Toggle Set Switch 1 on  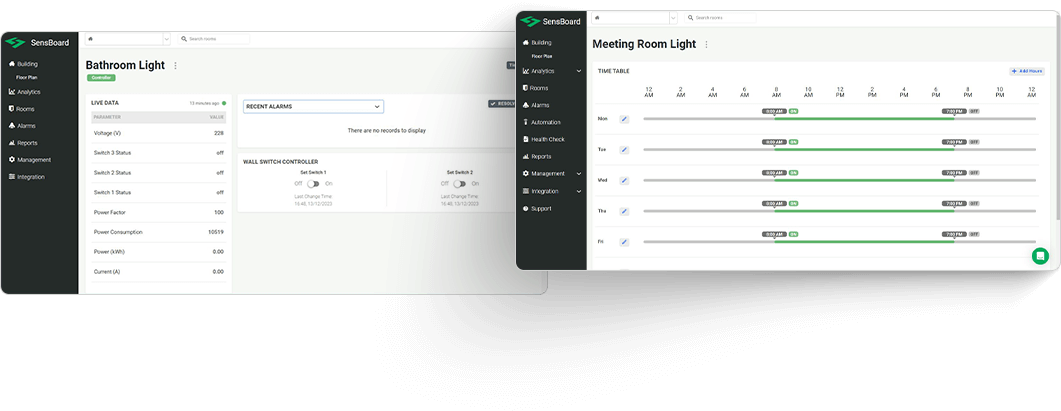313,183
